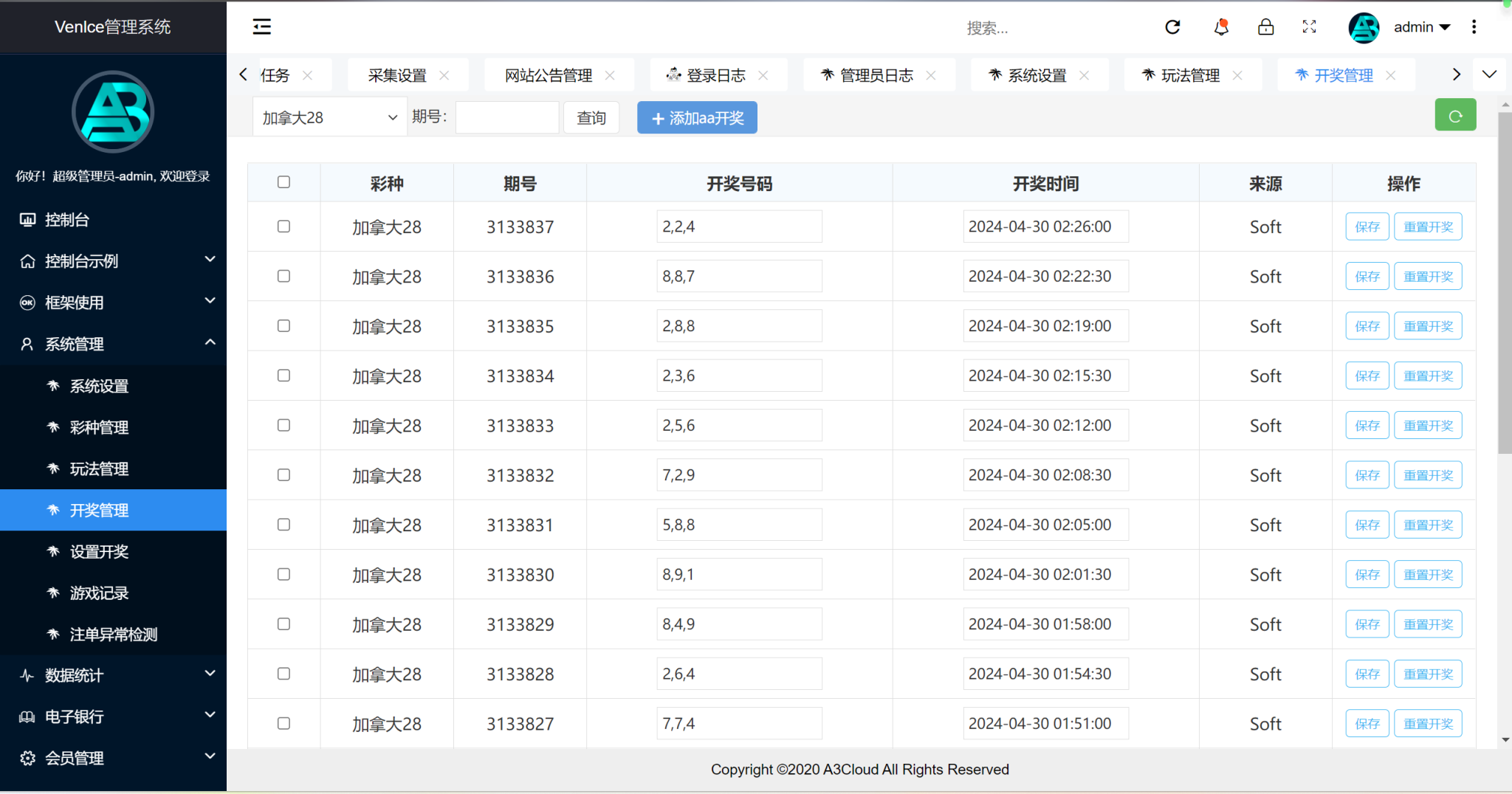Check the select-all checkbox in table header
This screenshot has width=1512, height=794.
(x=283, y=182)
